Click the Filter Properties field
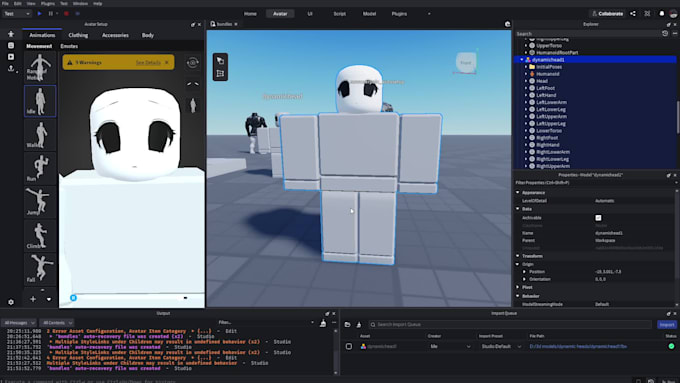The width and height of the screenshot is (680, 383). click(x=594, y=183)
